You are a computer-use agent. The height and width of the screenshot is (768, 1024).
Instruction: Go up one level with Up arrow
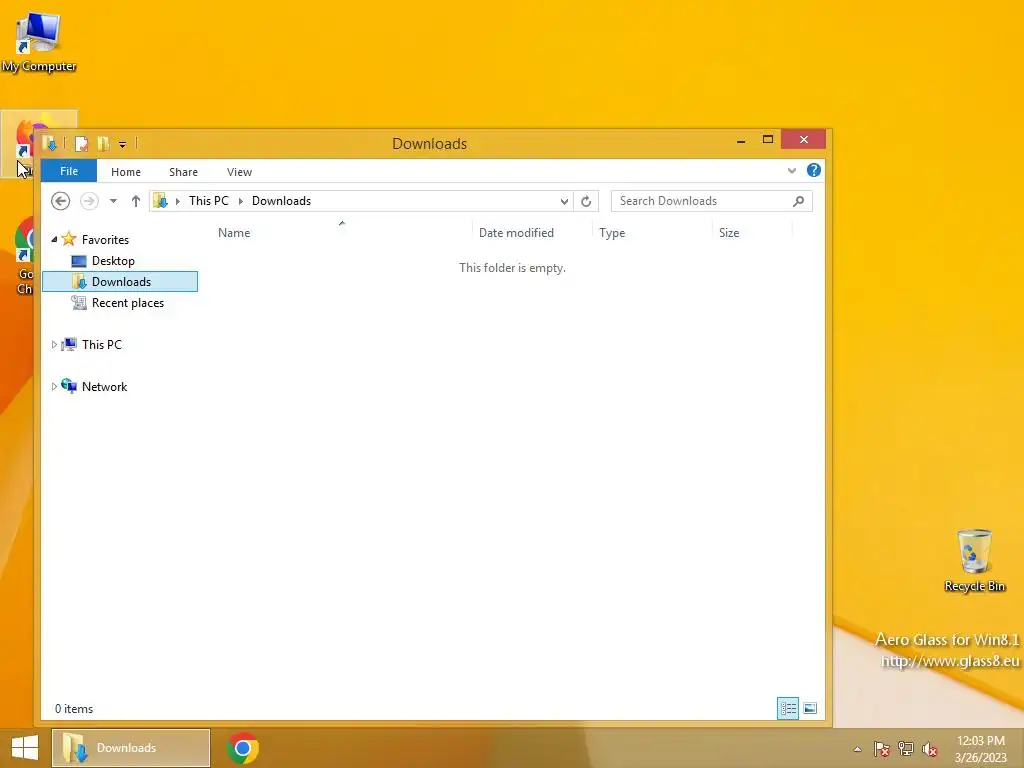pyautogui.click(x=136, y=201)
